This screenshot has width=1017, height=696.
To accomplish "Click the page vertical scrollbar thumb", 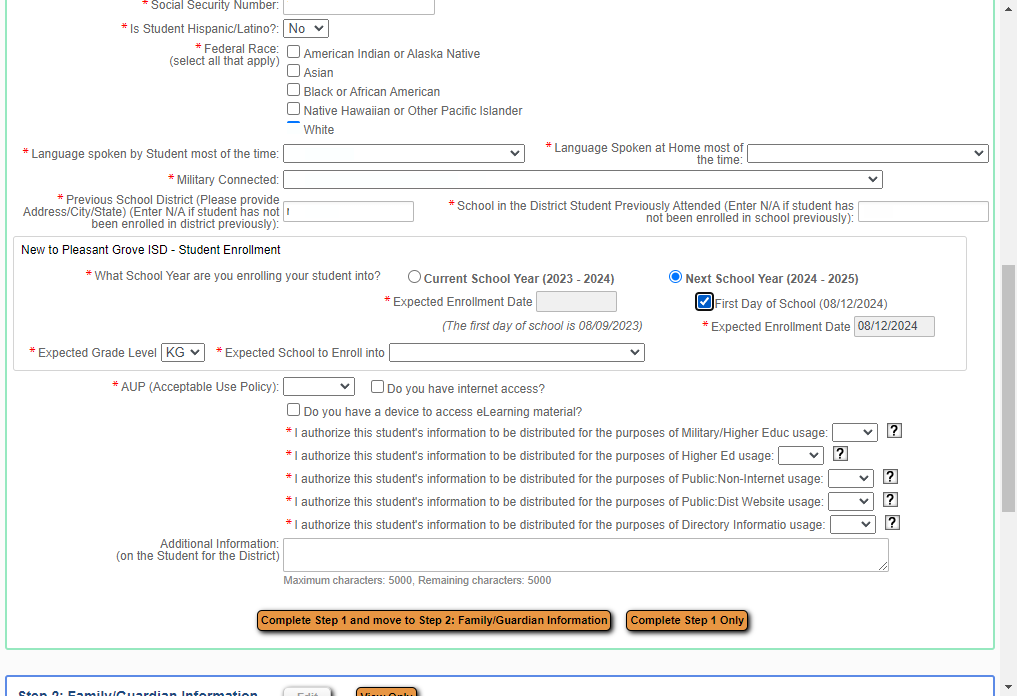I will tap(1009, 388).
